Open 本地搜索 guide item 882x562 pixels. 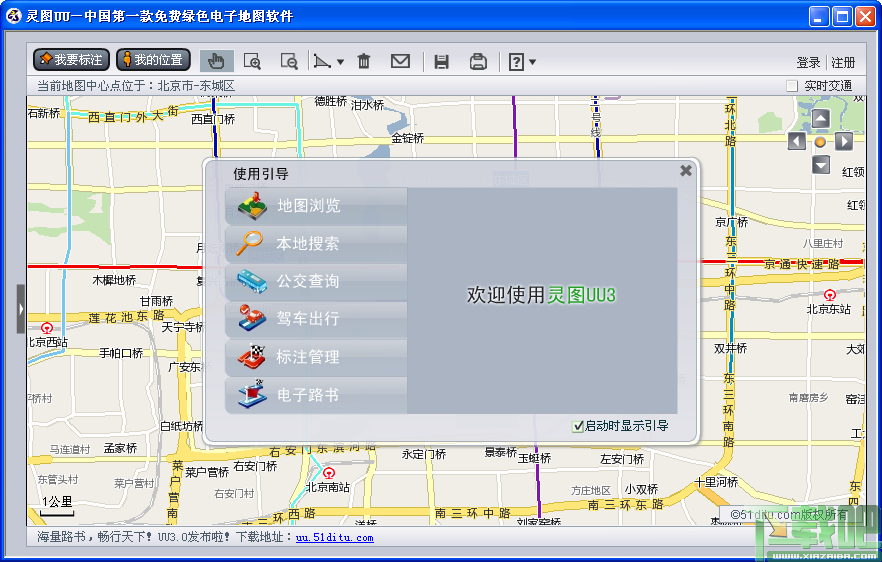316,244
